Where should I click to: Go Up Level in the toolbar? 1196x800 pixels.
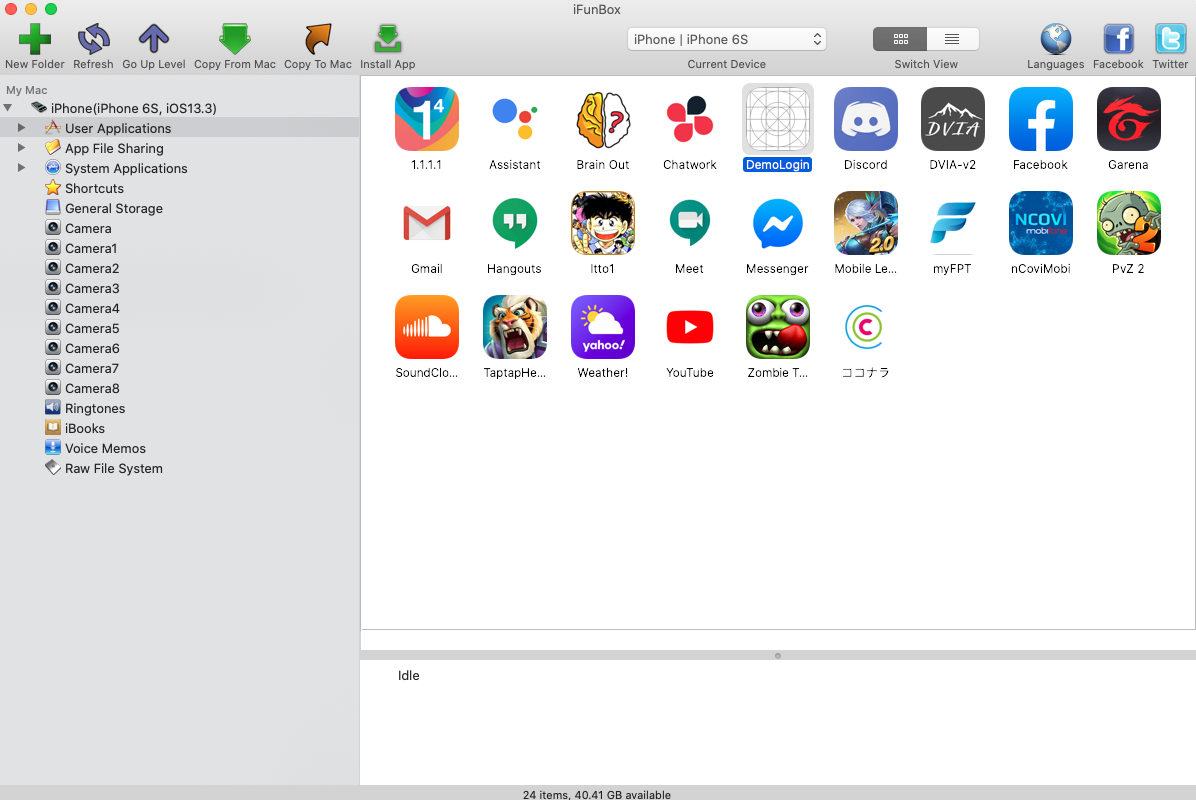153,40
